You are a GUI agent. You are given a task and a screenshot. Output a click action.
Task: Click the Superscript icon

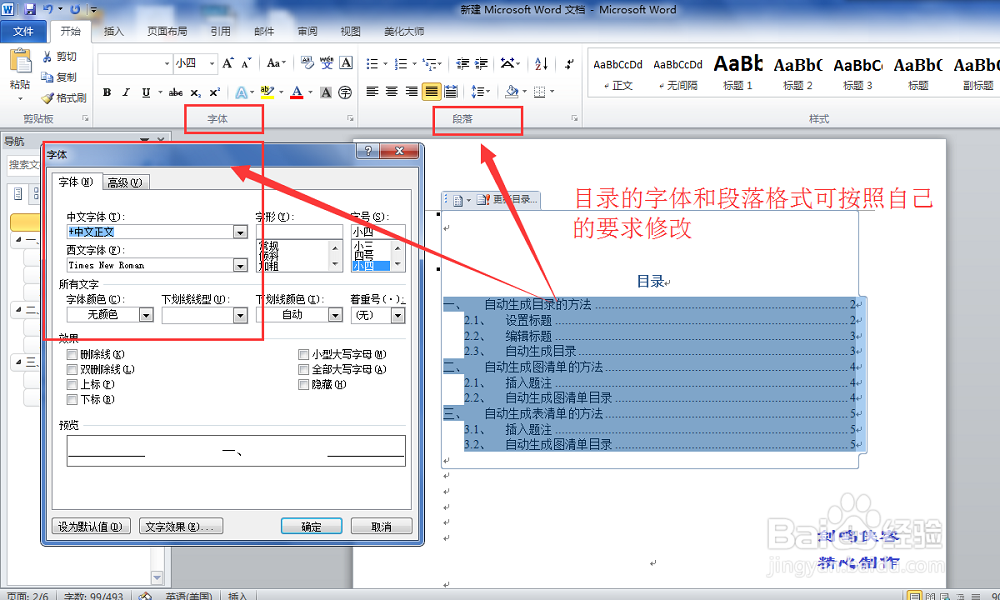pos(215,92)
